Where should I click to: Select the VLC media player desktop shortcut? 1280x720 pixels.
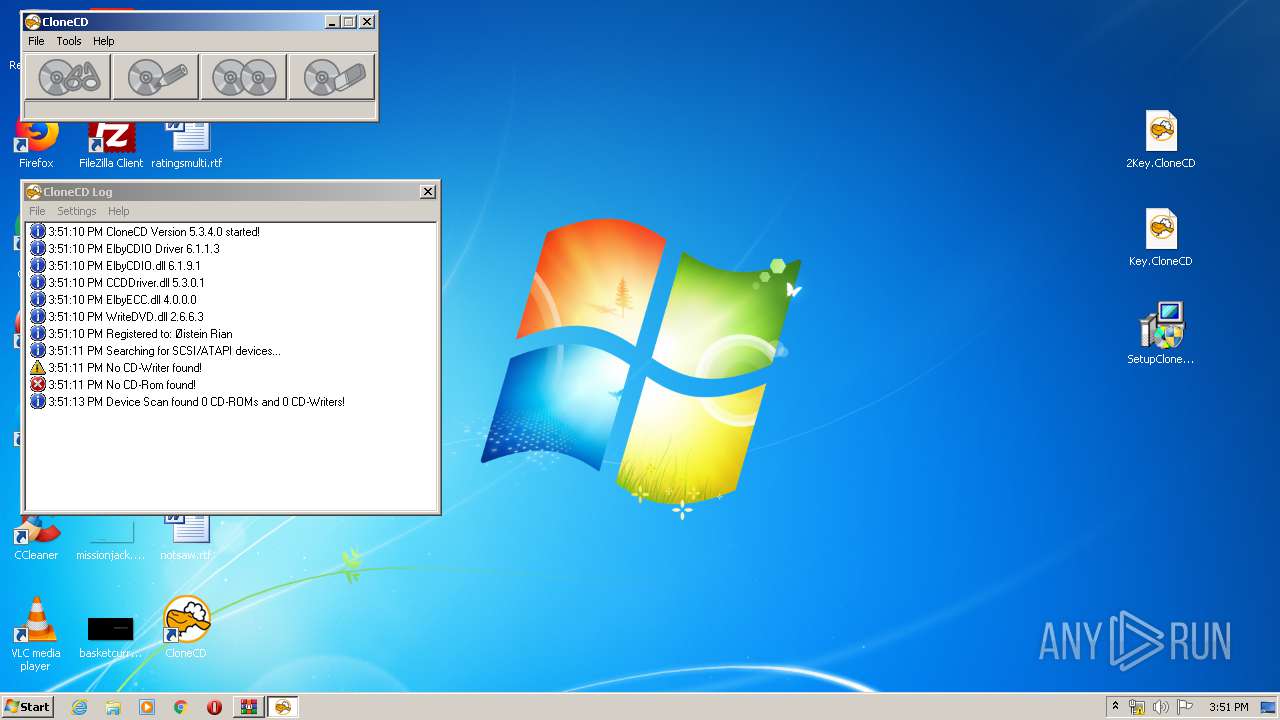click(36, 635)
